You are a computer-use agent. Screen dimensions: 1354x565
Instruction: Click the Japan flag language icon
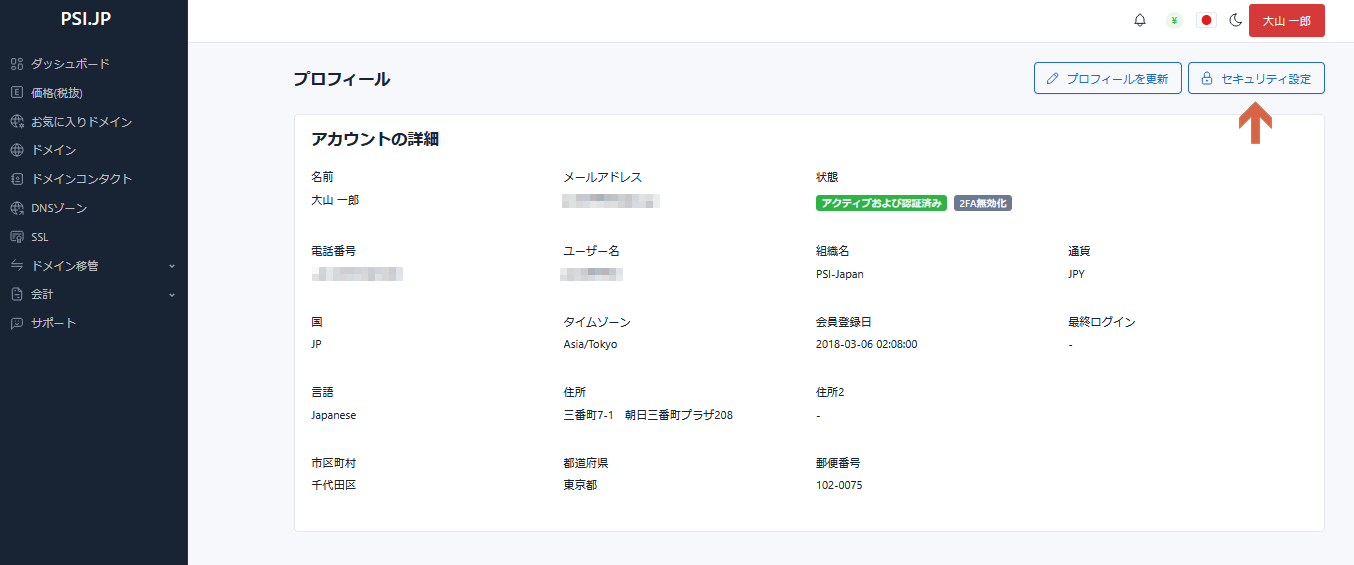tap(1206, 21)
